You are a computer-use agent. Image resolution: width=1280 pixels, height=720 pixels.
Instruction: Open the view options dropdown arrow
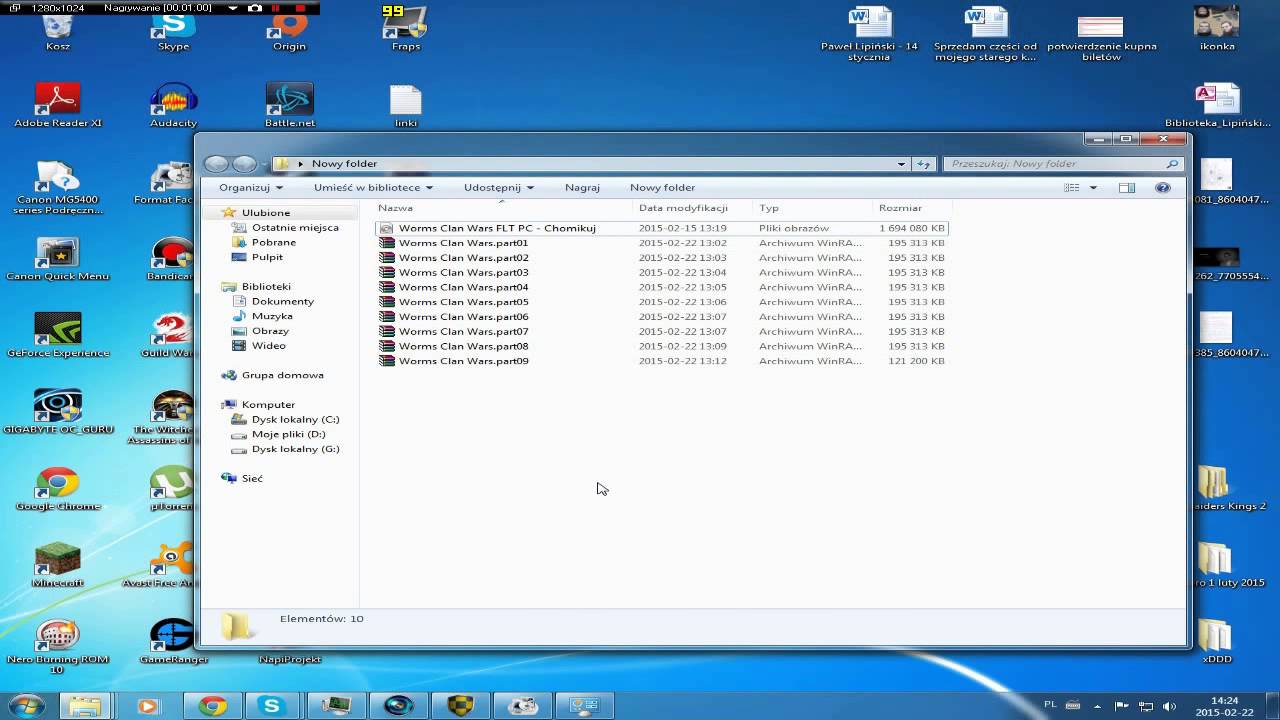click(x=1093, y=187)
